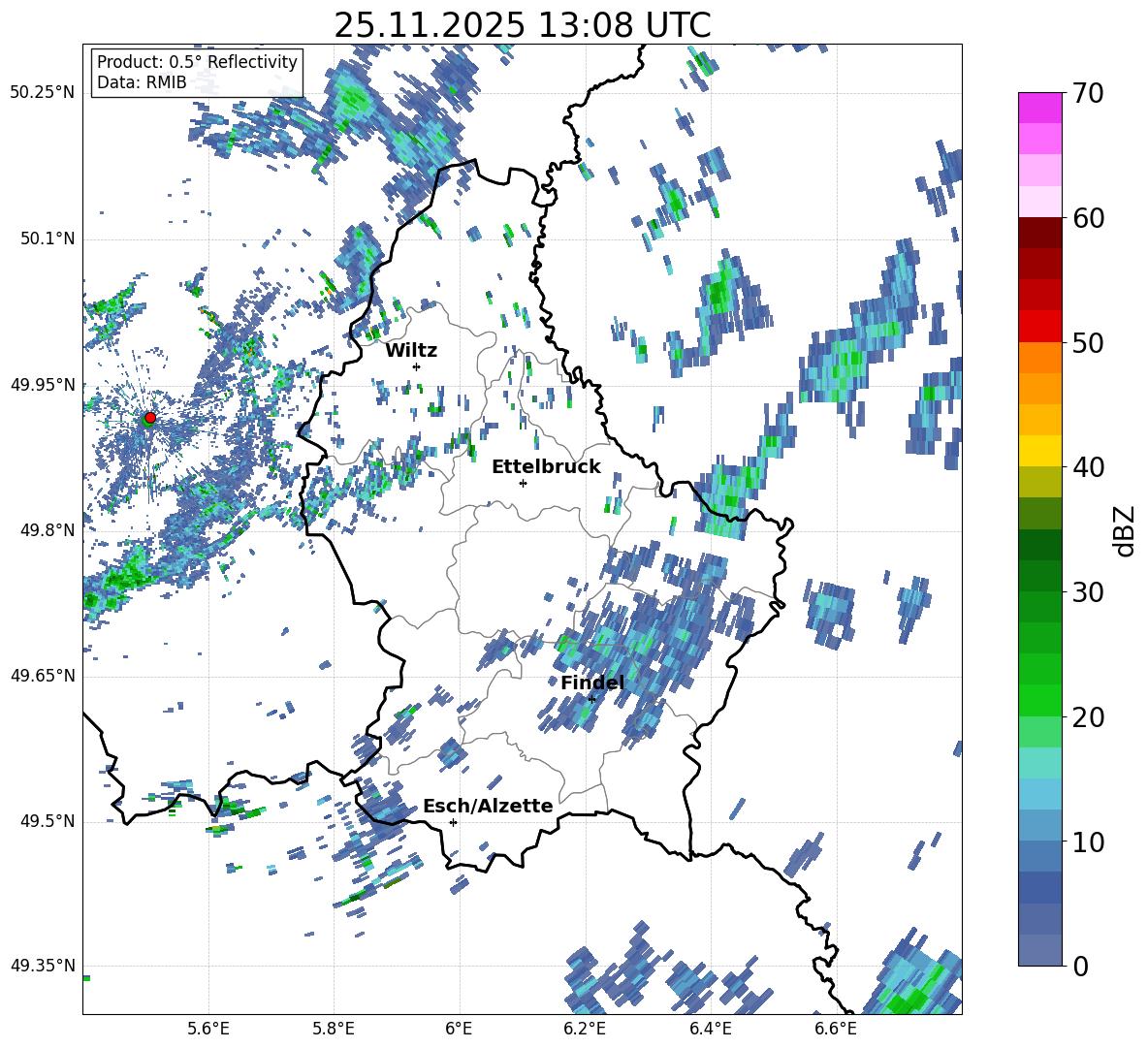Pick the orange colorbar swatch just under 50
The image size is (1148, 1048).
(x=1039, y=358)
